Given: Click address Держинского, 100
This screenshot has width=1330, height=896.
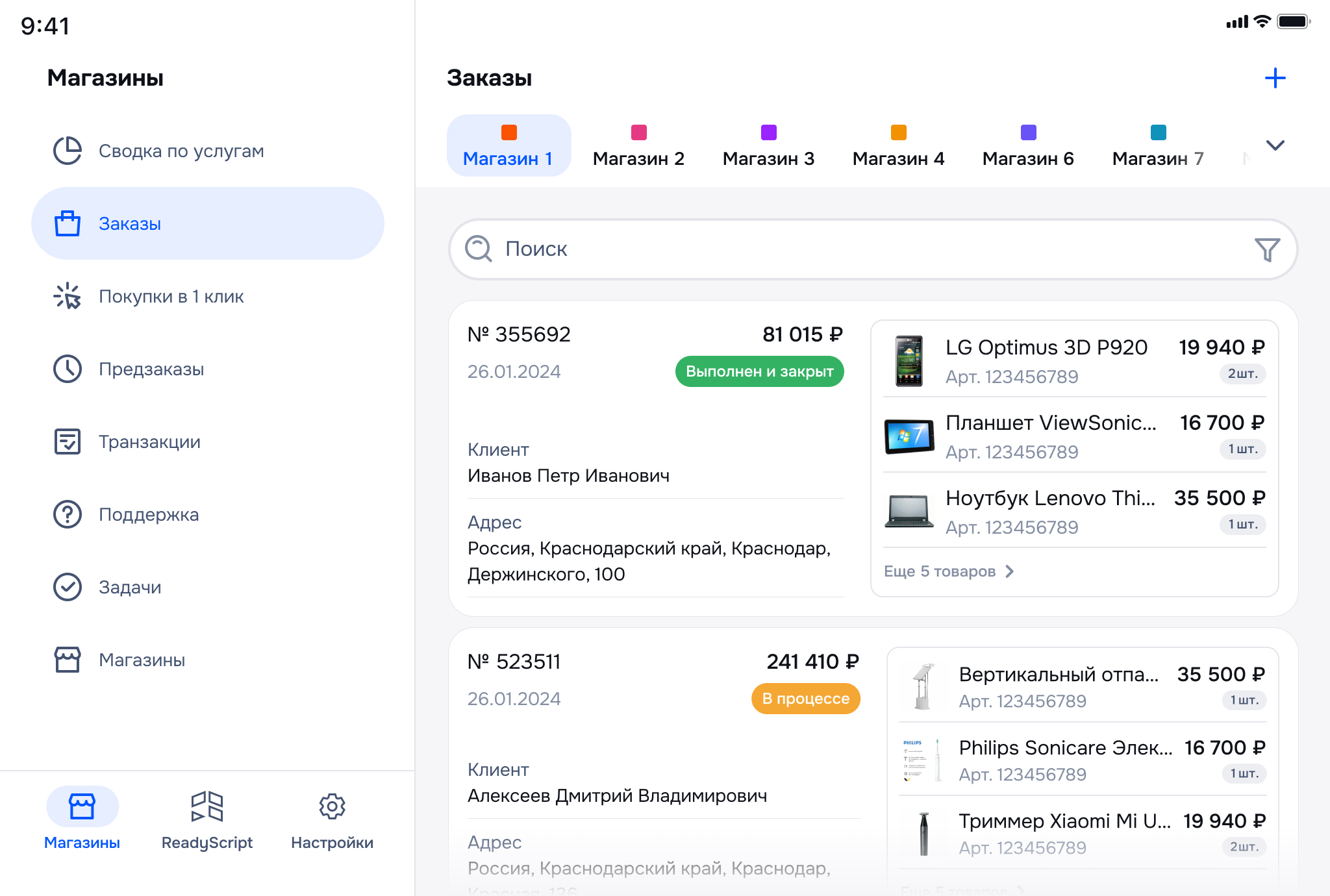Looking at the screenshot, I should pyautogui.click(x=546, y=575).
